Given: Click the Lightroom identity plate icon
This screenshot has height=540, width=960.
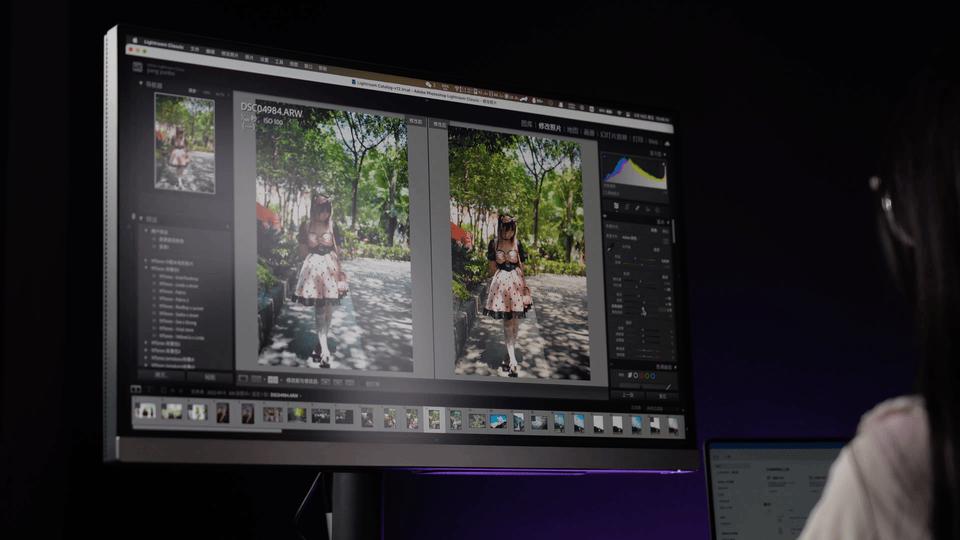Looking at the screenshot, I should point(137,67).
